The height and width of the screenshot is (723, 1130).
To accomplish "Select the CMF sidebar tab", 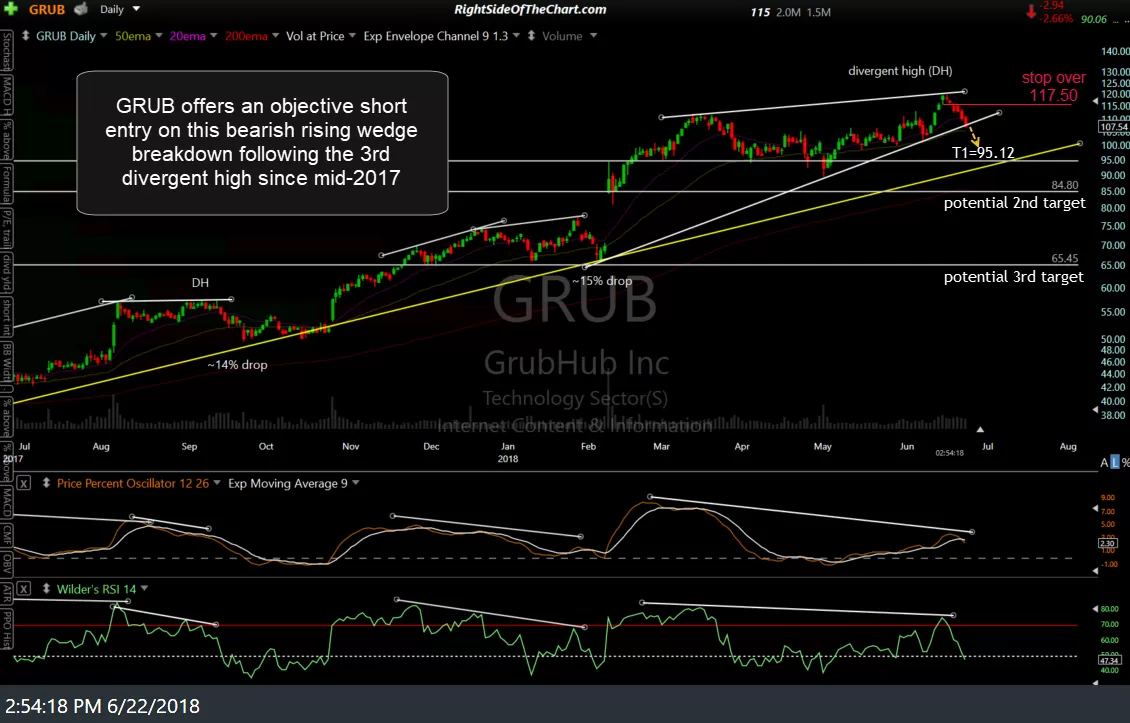I will (x=6, y=534).
